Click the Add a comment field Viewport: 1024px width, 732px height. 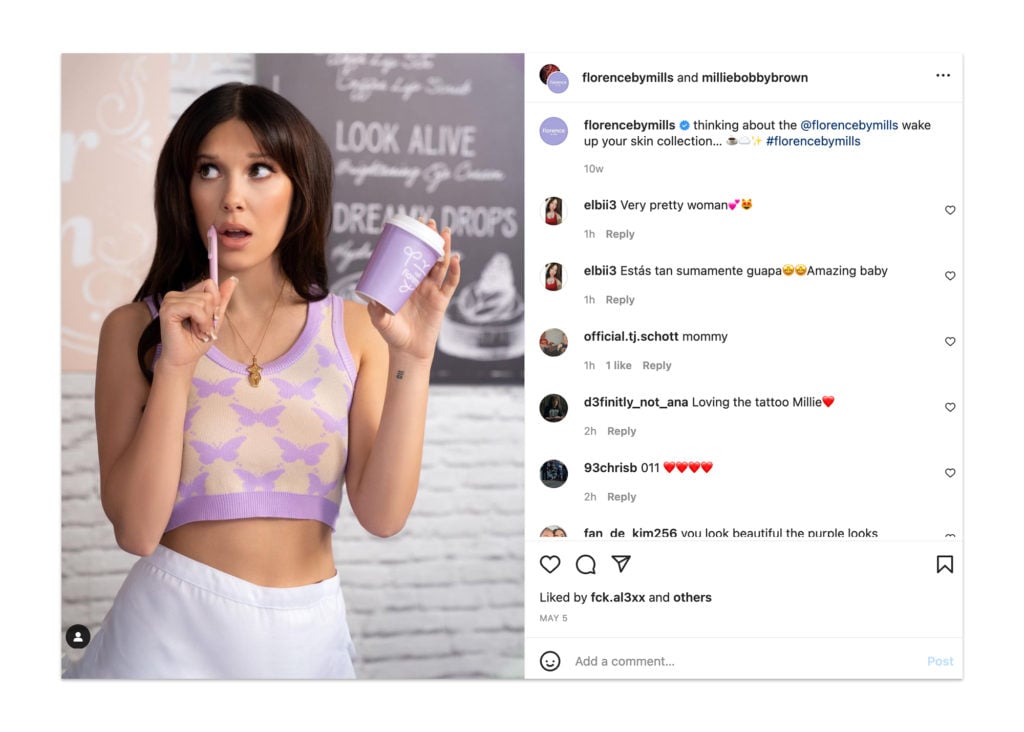pos(744,661)
